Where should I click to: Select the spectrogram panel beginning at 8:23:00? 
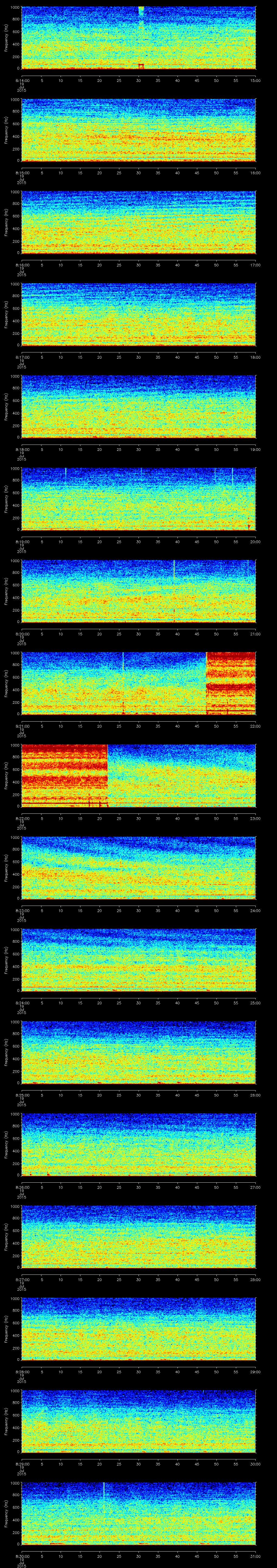[x=139, y=868]
